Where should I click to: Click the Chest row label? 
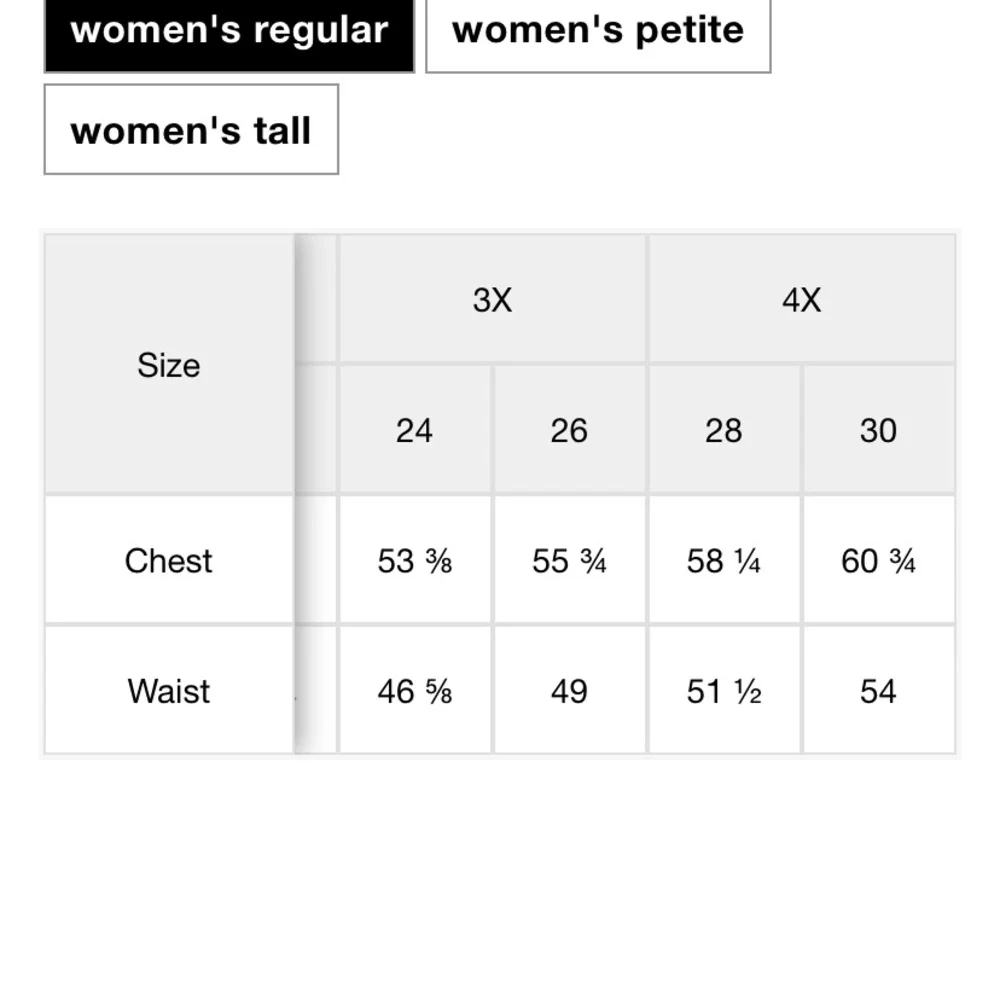tap(169, 560)
